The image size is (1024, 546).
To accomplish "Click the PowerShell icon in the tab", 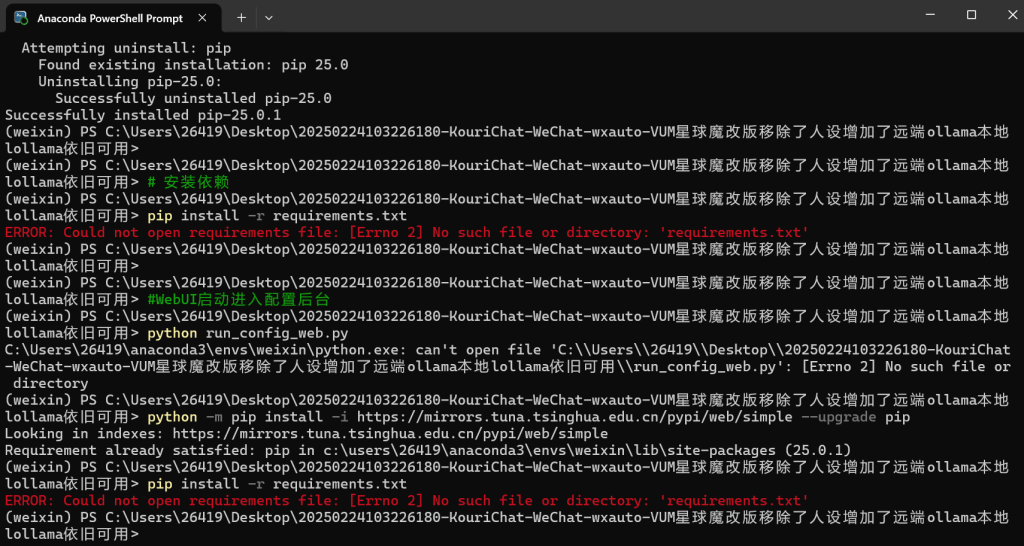I will (x=21, y=17).
